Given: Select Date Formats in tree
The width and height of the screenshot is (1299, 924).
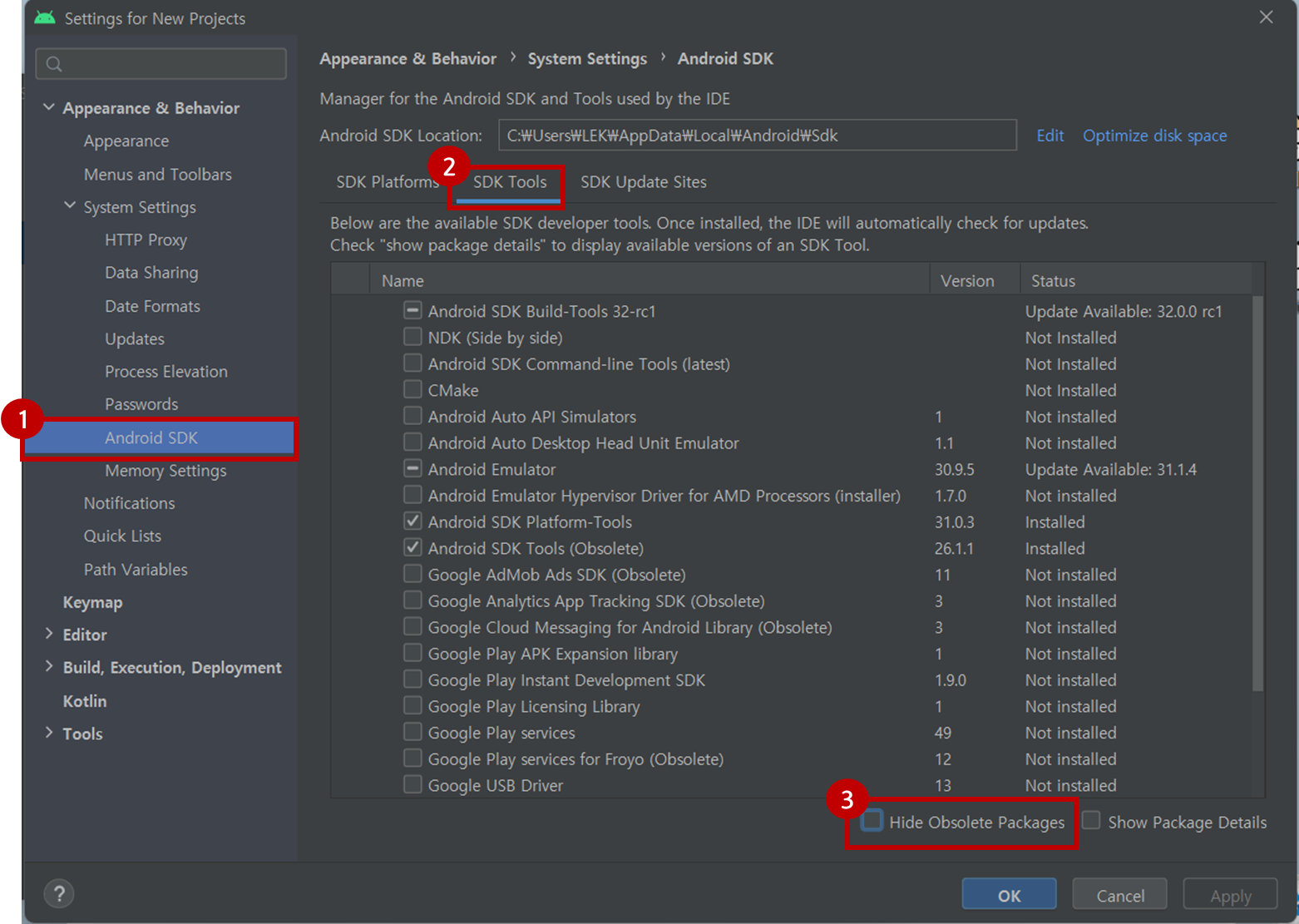Looking at the screenshot, I should (x=152, y=305).
